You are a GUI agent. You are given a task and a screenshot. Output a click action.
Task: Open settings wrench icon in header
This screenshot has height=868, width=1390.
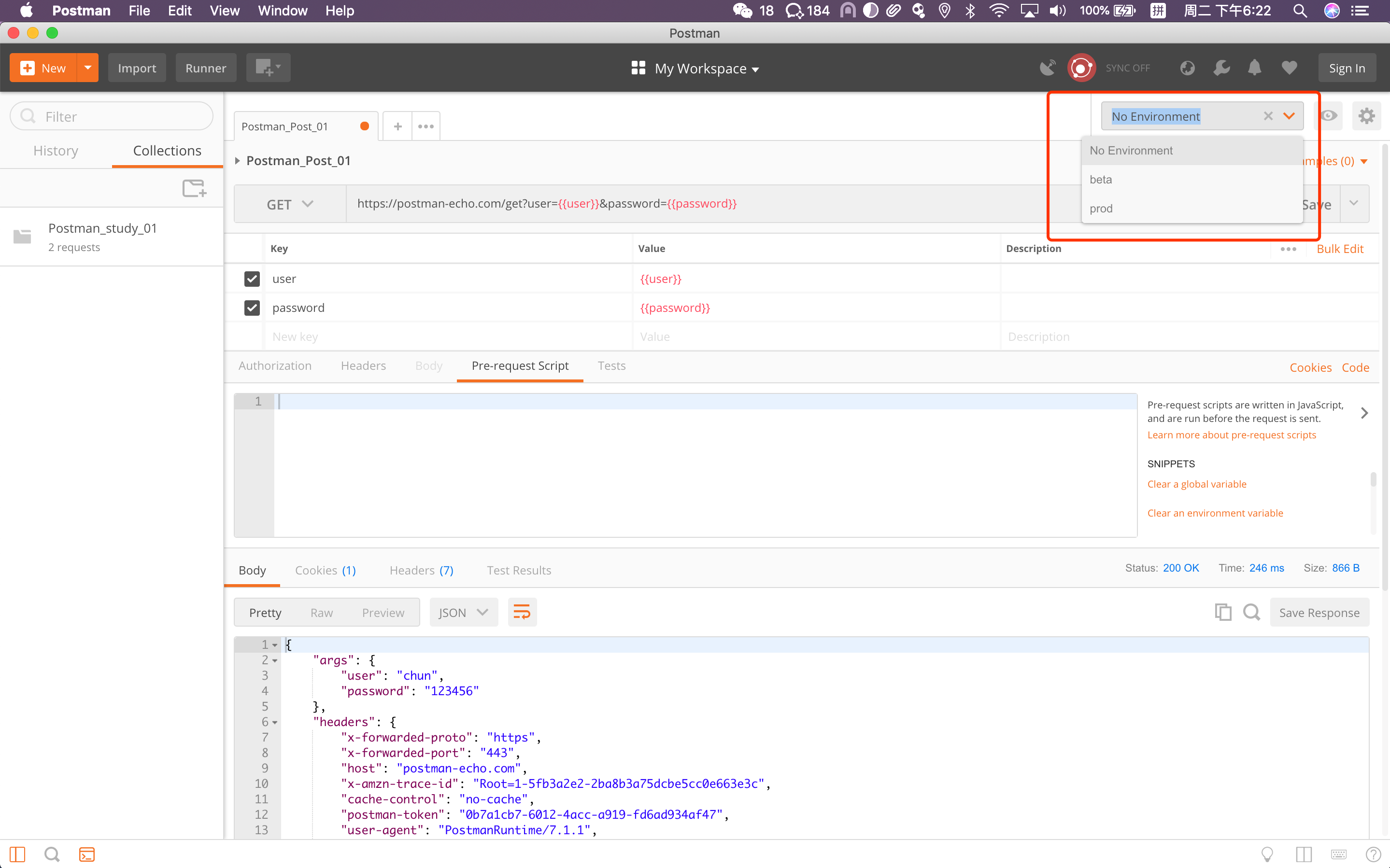1221,68
